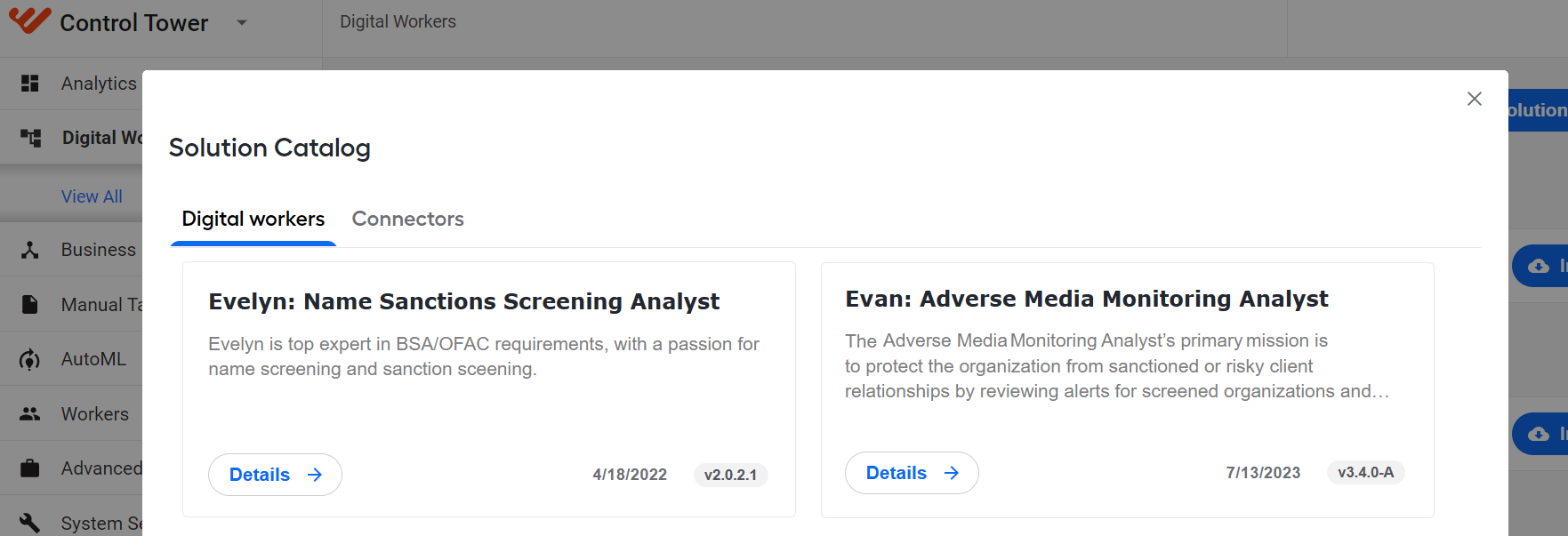Click the Analytics dashboard icon
This screenshot has height=536, width=1568.
pos(30,83)
